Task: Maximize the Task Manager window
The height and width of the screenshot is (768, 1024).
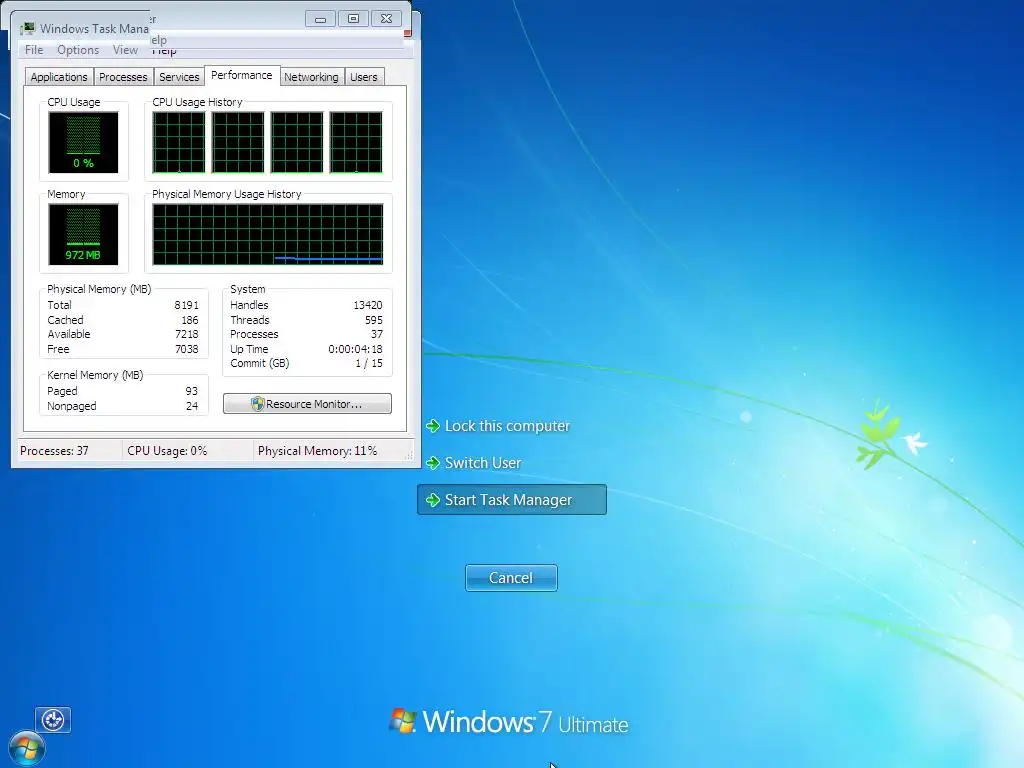Action: 353,19
